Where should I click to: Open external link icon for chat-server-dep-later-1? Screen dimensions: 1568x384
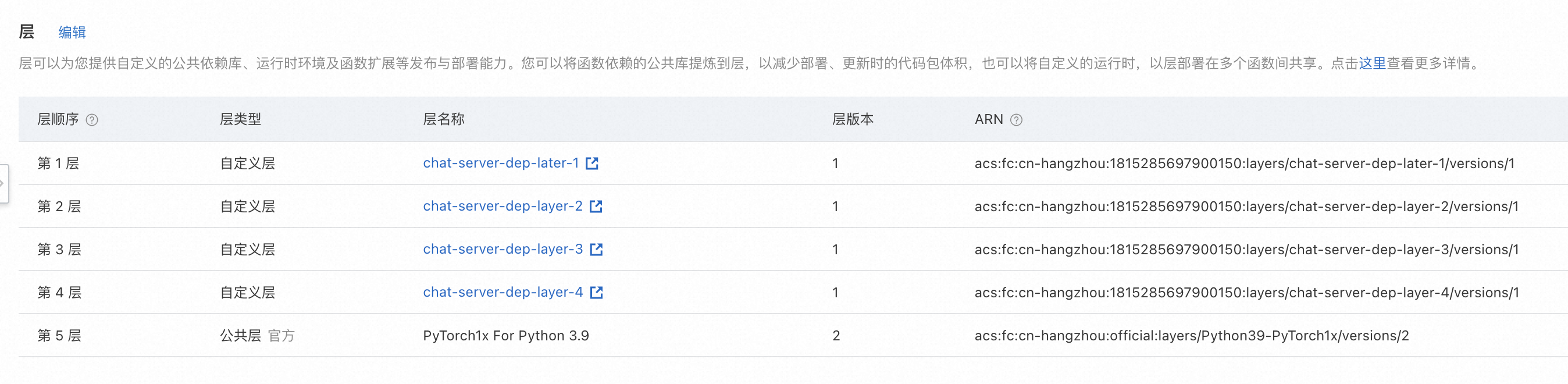591,163
